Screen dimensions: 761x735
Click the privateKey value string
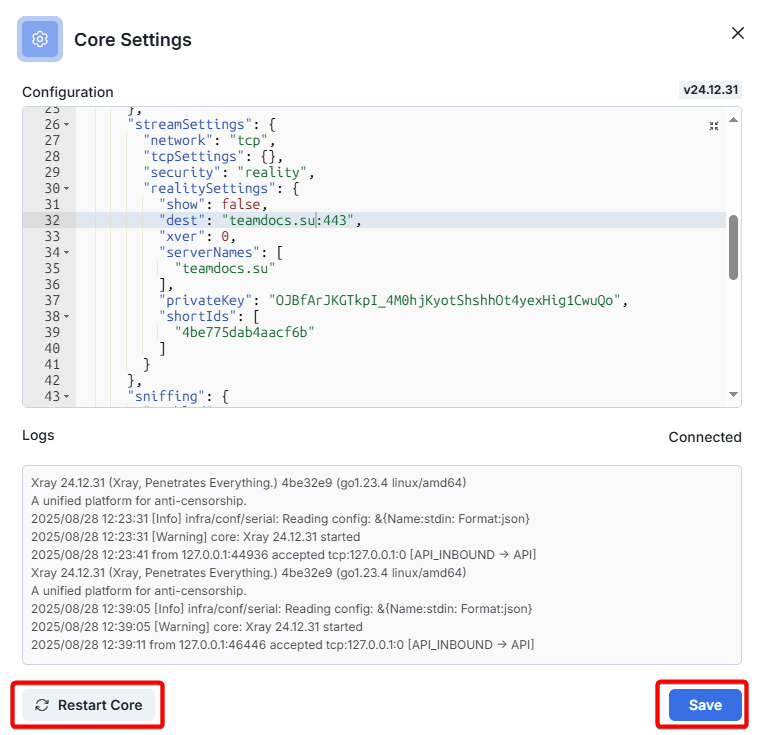click(x=450, y=301)
